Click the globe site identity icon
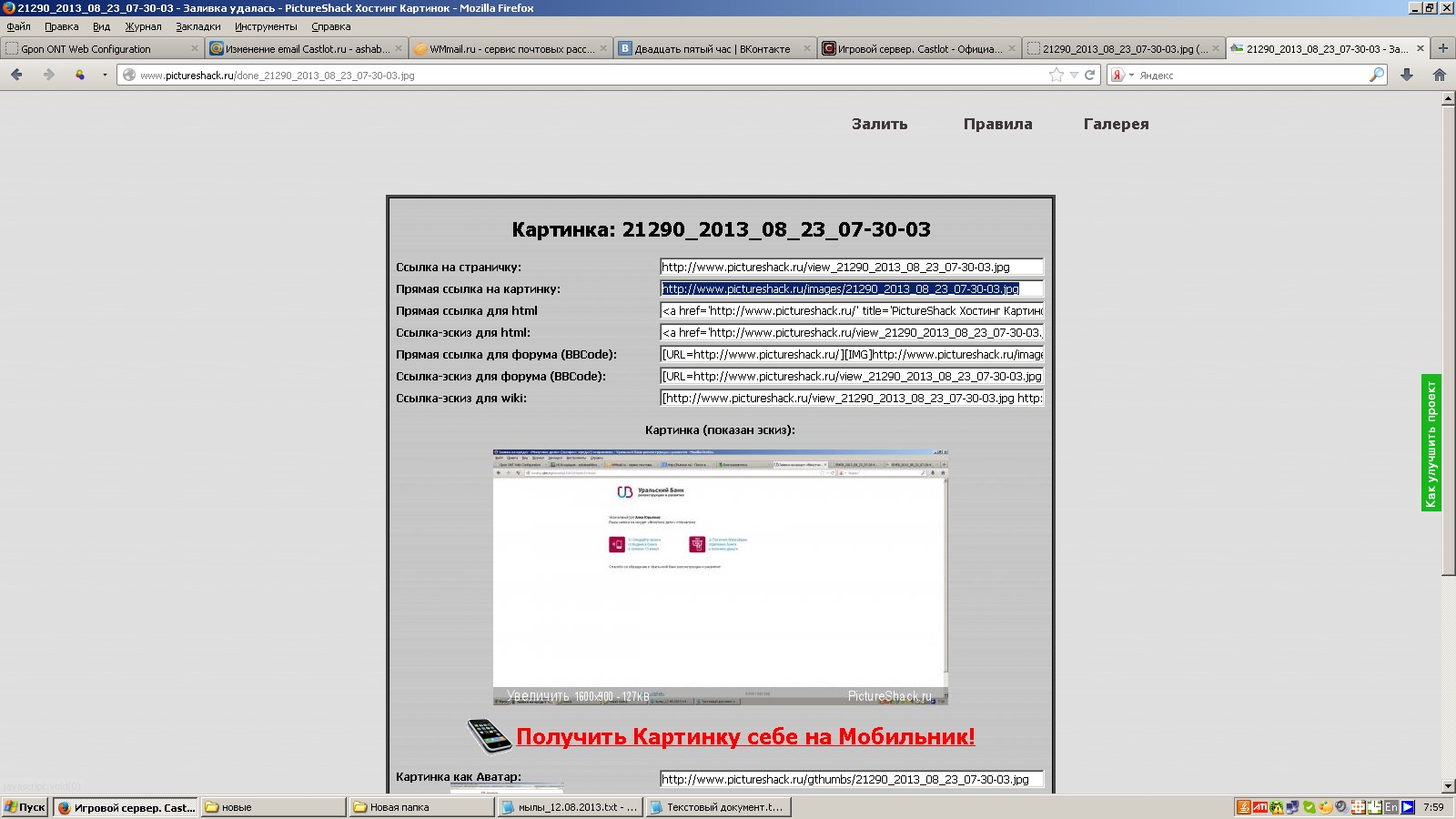 (x=129, y=76)
